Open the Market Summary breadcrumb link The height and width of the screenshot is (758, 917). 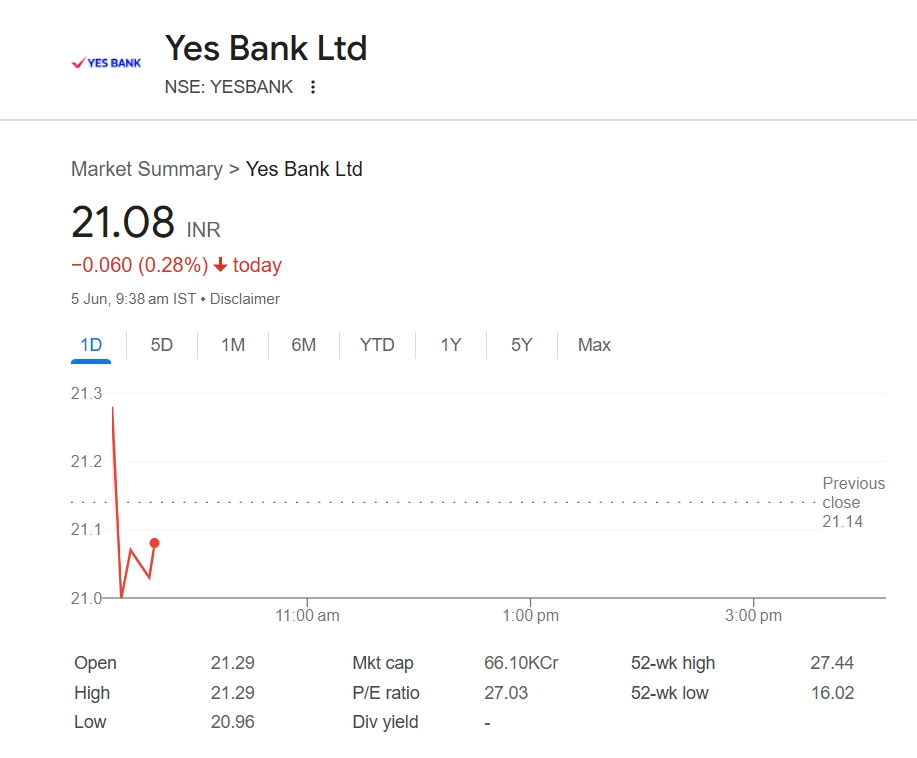coord(146,169)
